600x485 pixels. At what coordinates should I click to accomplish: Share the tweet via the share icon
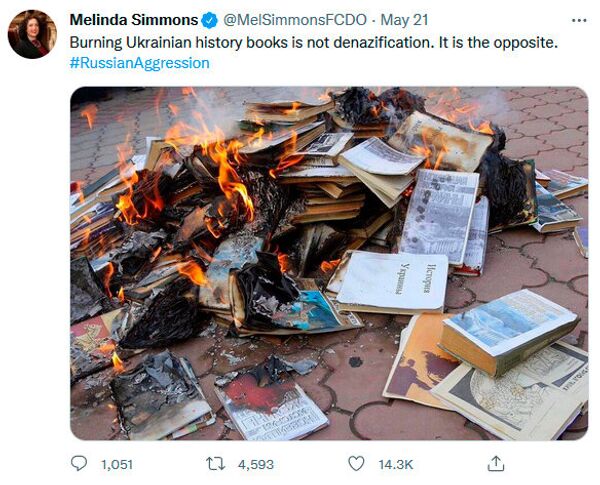point(496,463)
